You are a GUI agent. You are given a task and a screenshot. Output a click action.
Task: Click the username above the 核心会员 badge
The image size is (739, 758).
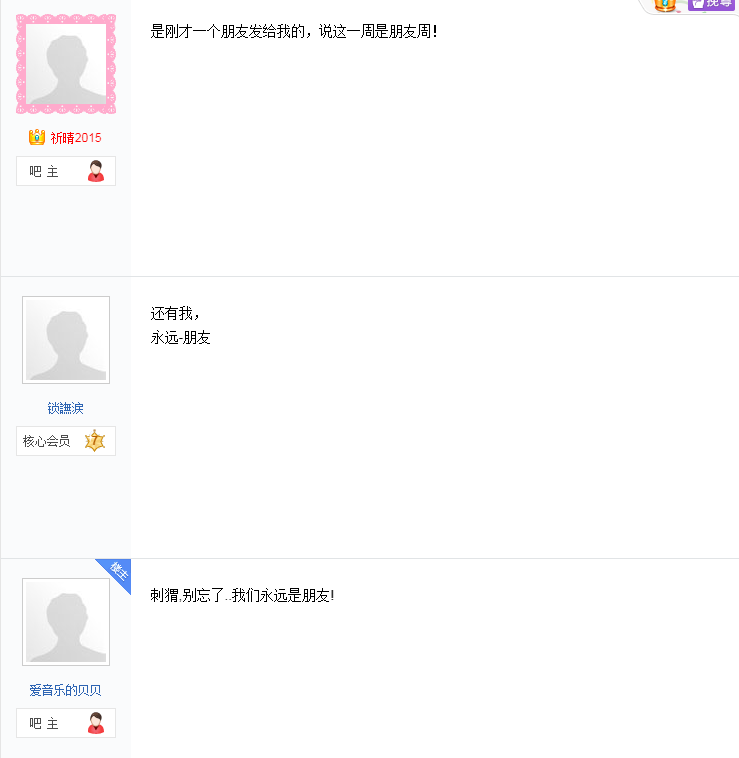click(65, 408)
